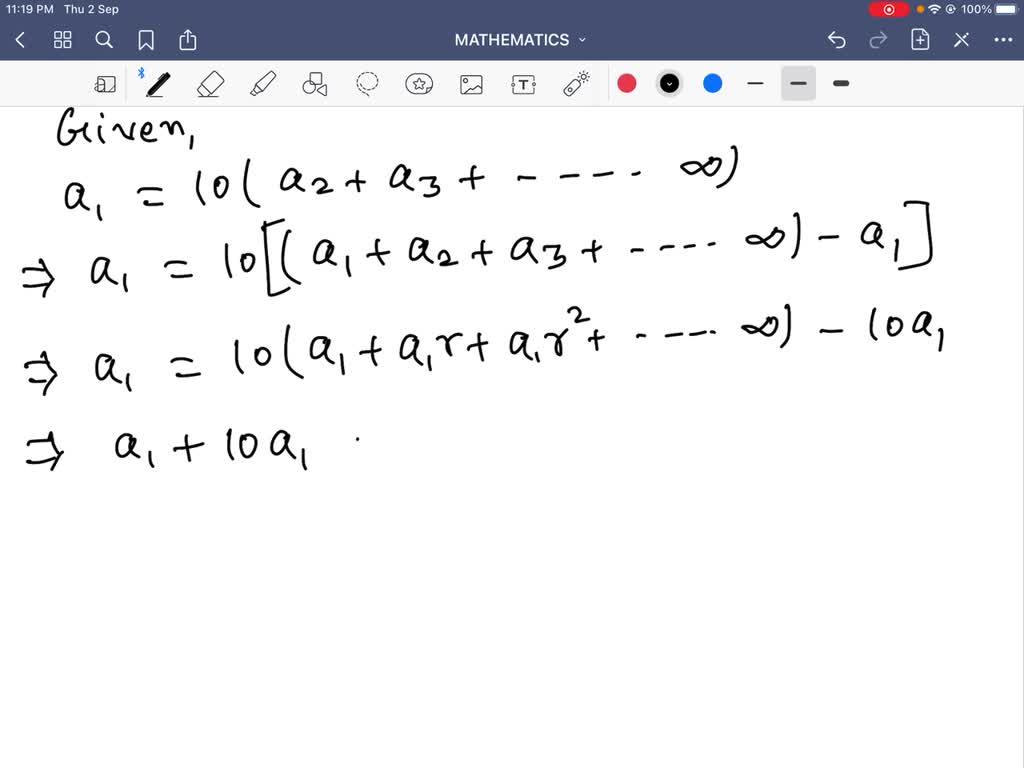Screen dimensions: 1024x768
Task: Expand the black color options chevron
Action: coord(669,83)
